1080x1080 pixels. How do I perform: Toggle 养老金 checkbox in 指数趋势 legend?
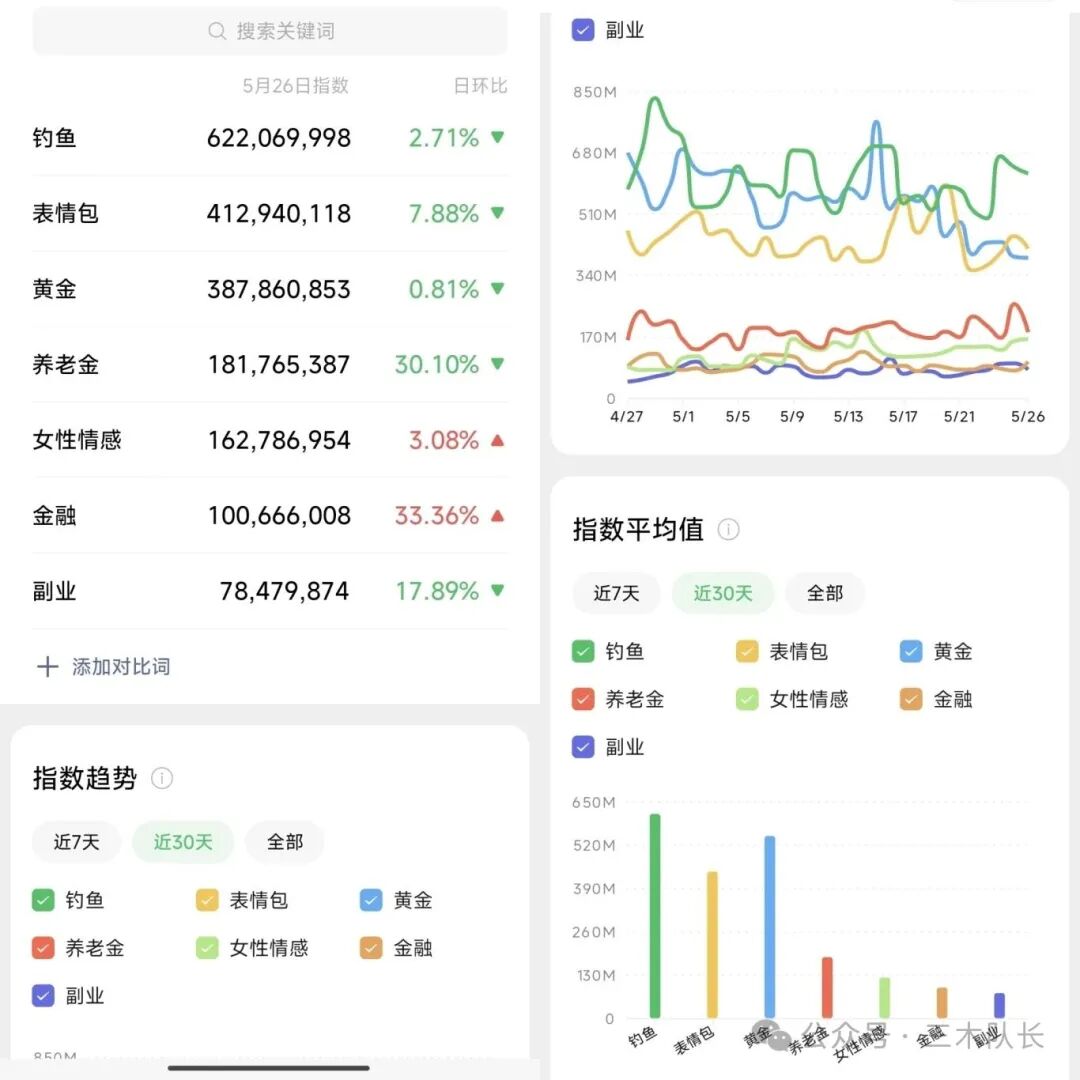(x=43, y=948)
